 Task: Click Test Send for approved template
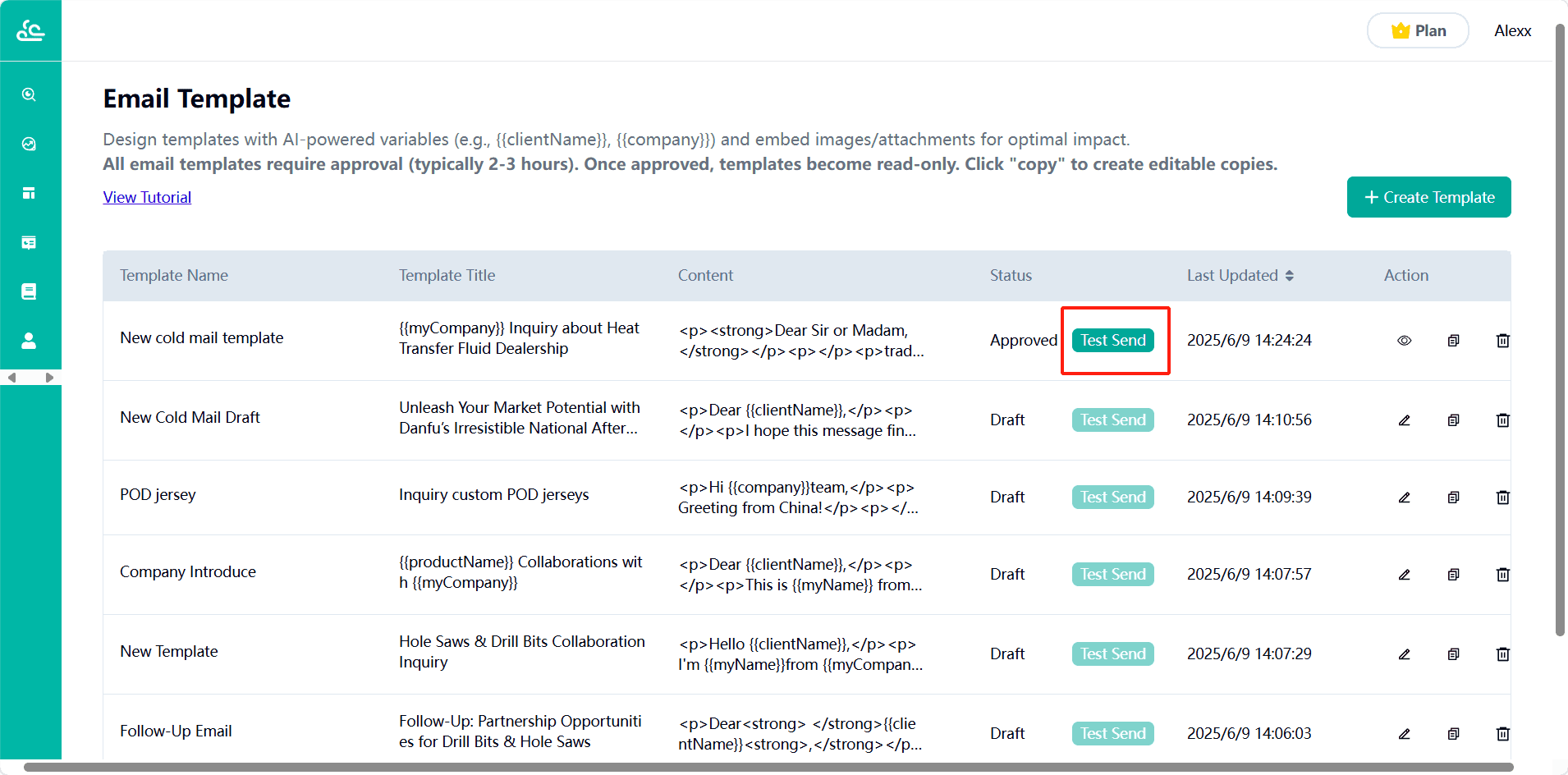[x=1113, y=341]
